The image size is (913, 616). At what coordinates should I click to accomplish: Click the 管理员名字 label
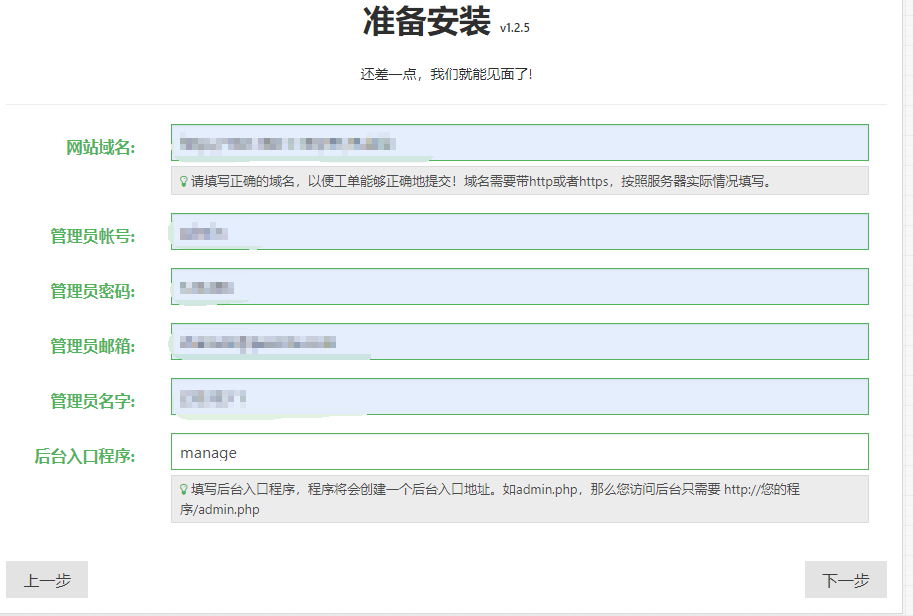pos(93,401)
